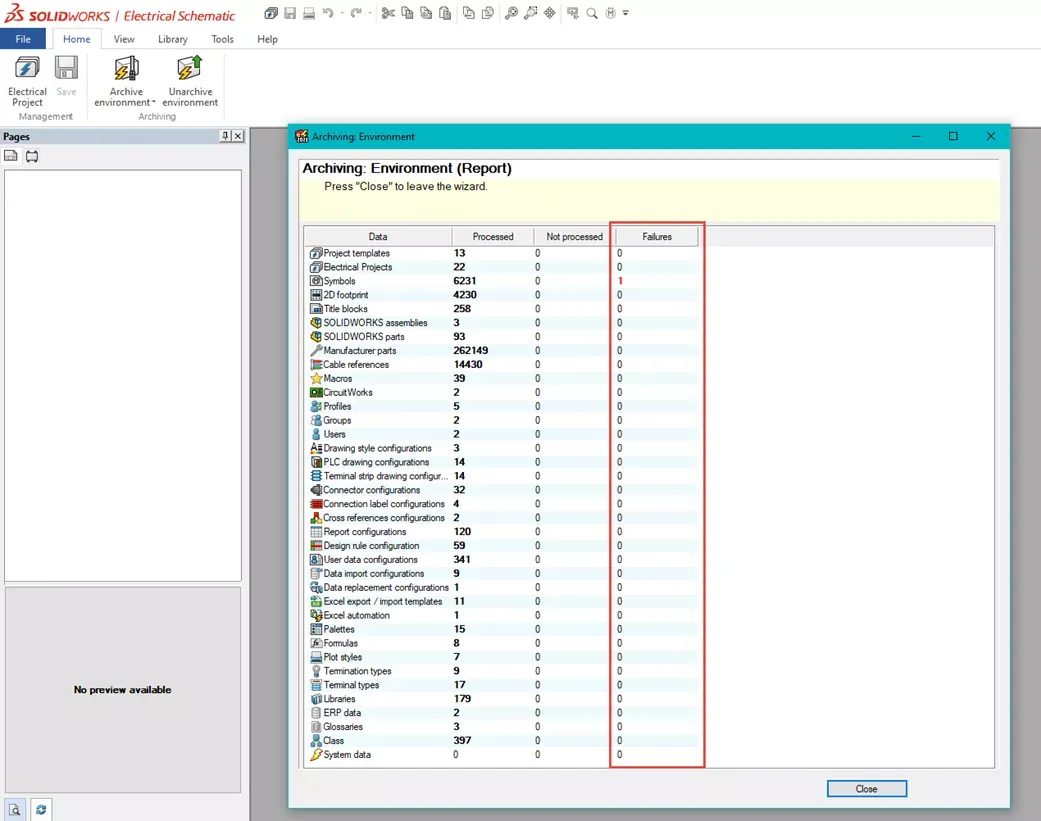1041x821 pixels.
Task: Open the File menu
Action: (x=23, y=38)
